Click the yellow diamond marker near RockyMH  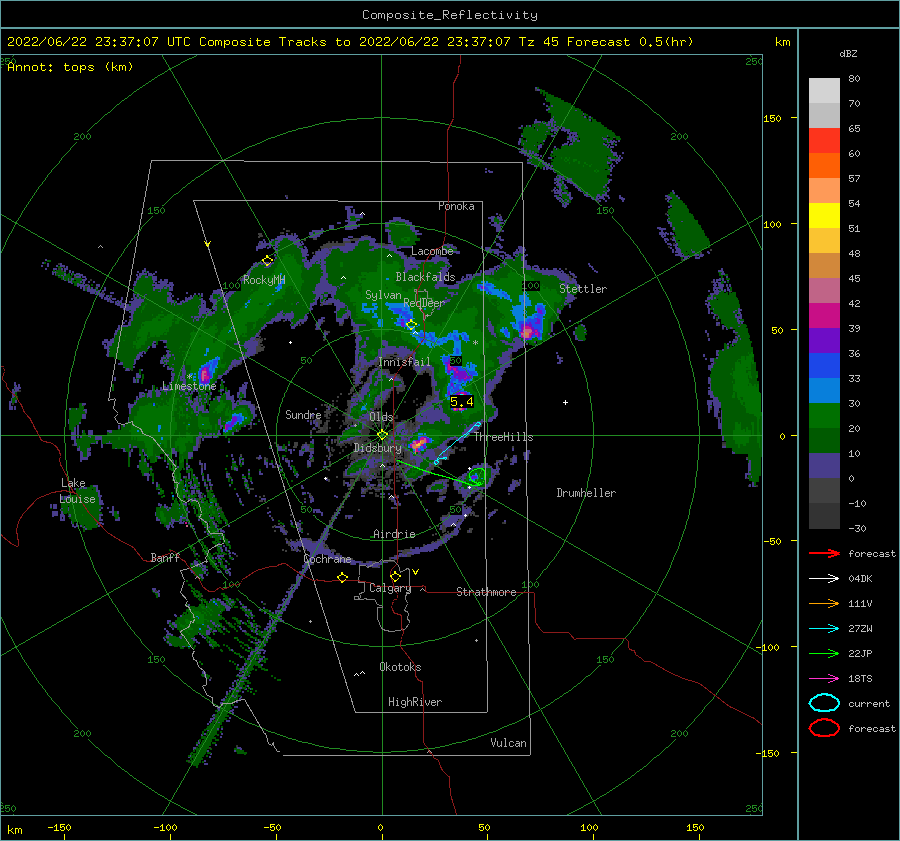point(267,261)
